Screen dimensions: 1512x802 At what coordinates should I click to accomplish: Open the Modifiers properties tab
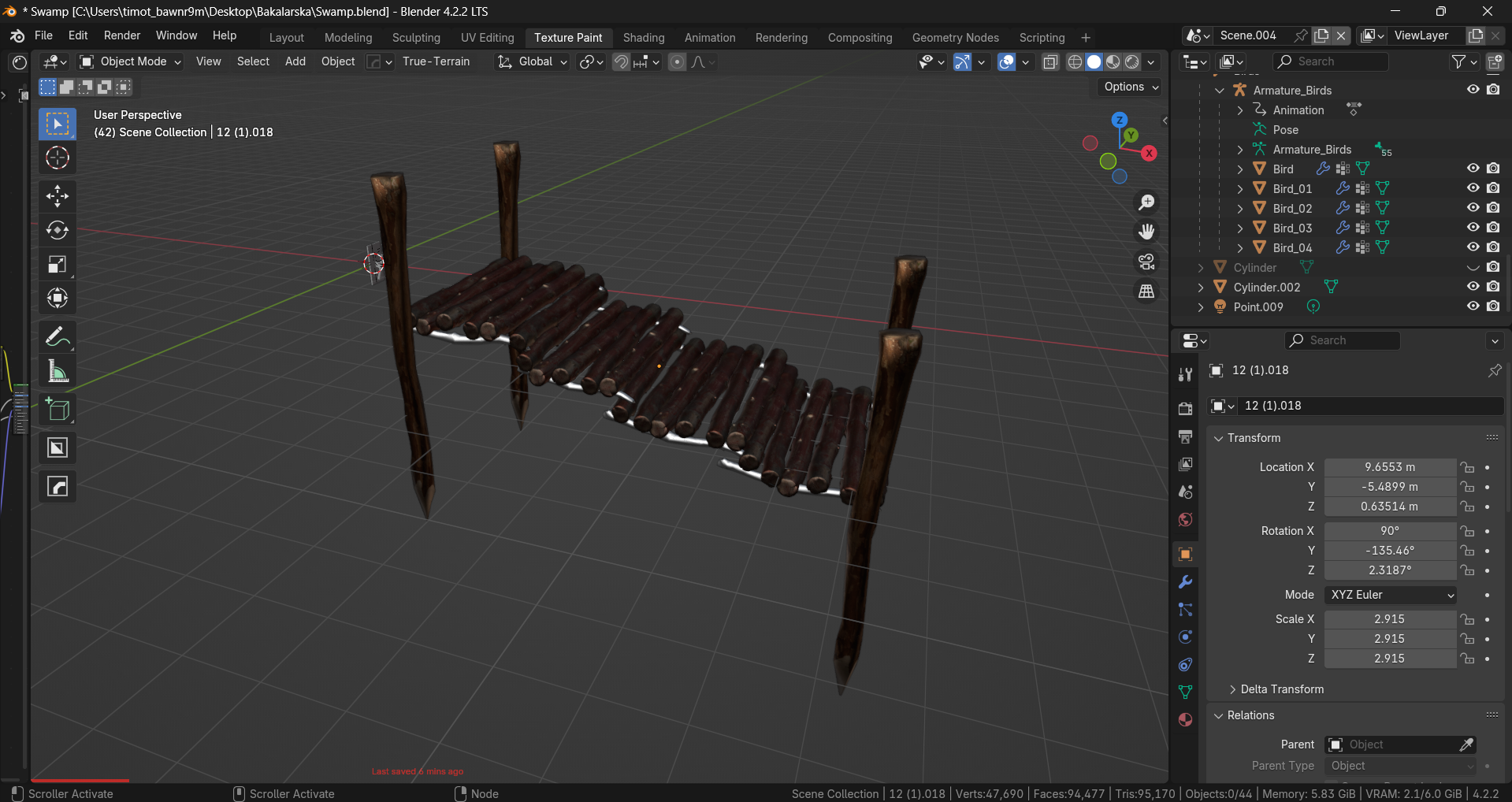point(1185,582)
